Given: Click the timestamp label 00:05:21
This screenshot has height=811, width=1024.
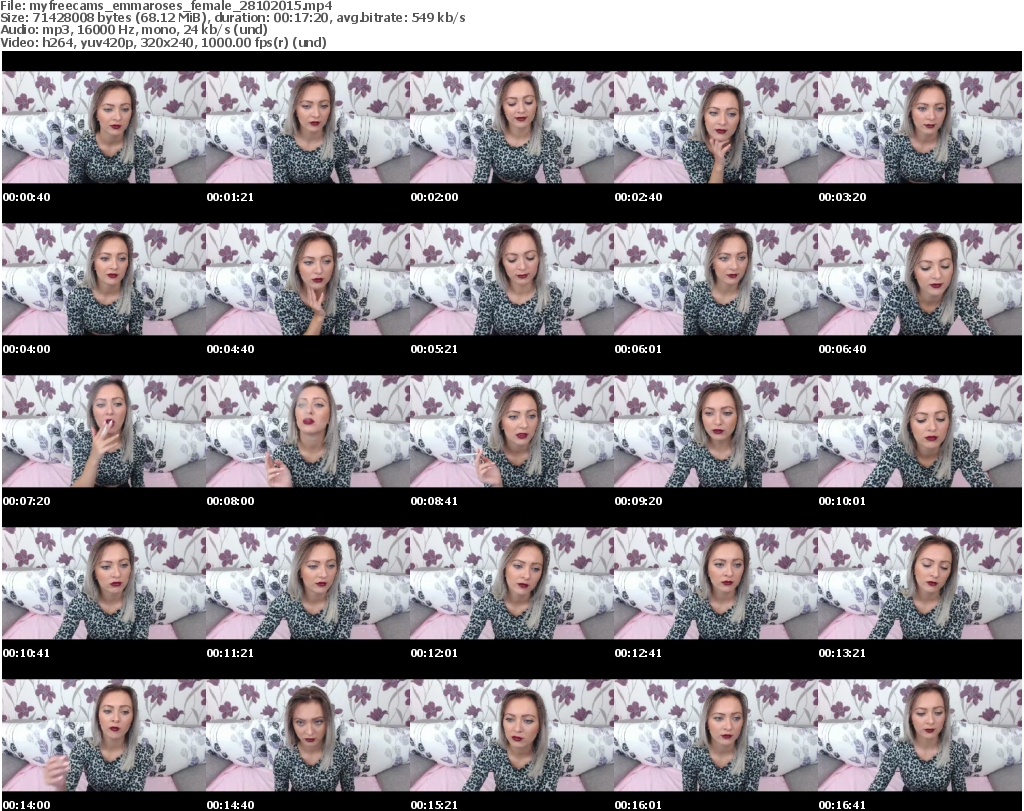Looking at the screenshot, I should (434, 349).
